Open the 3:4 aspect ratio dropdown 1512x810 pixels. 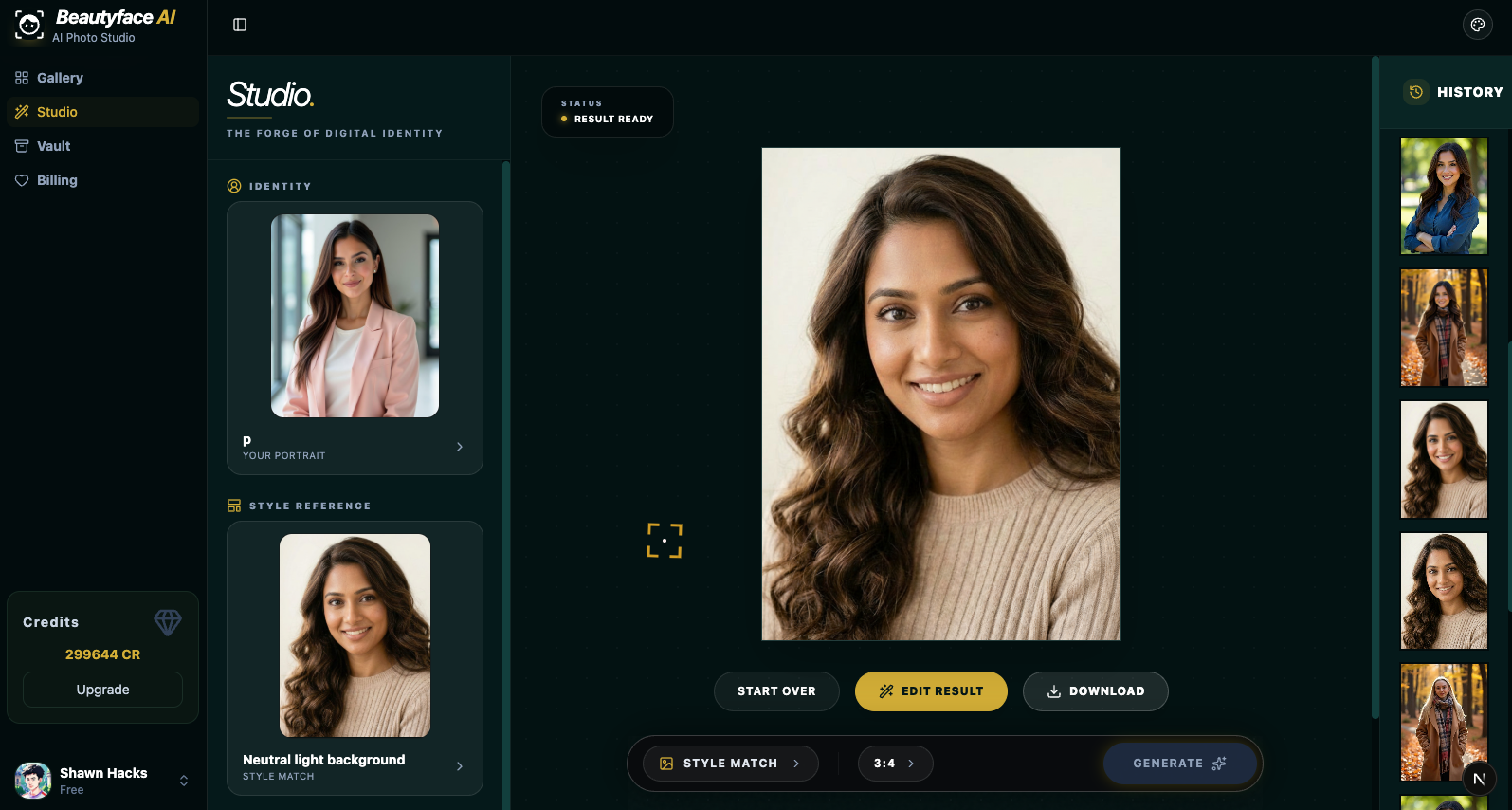[895, 764]
